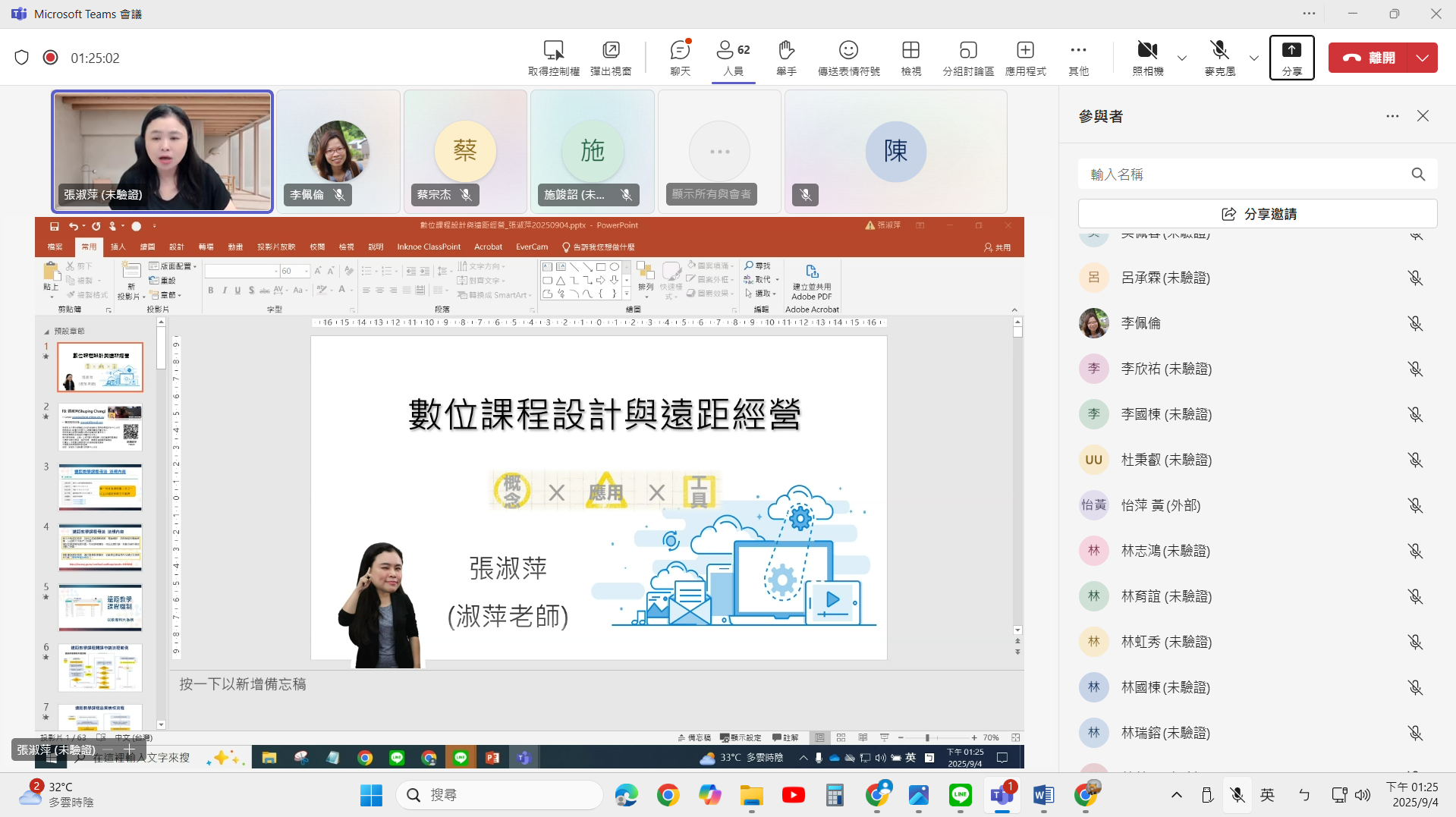Click the Share invite button
This screenshot has width=1456, height=817.
pos(1257,214)
